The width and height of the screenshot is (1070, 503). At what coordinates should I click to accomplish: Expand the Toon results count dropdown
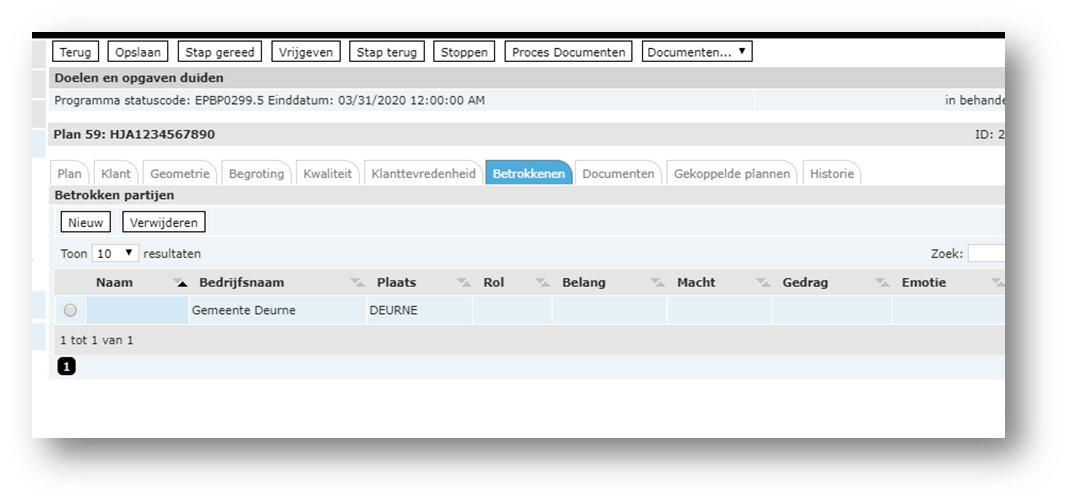coord(115,254)
